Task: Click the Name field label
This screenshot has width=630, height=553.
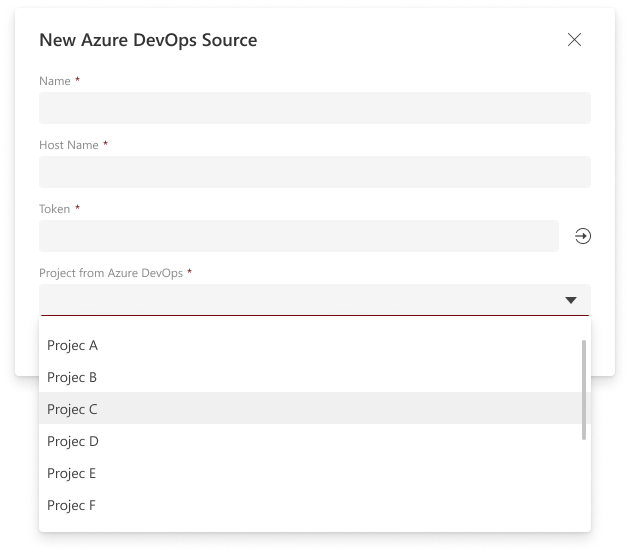Action: pos(55,81)
